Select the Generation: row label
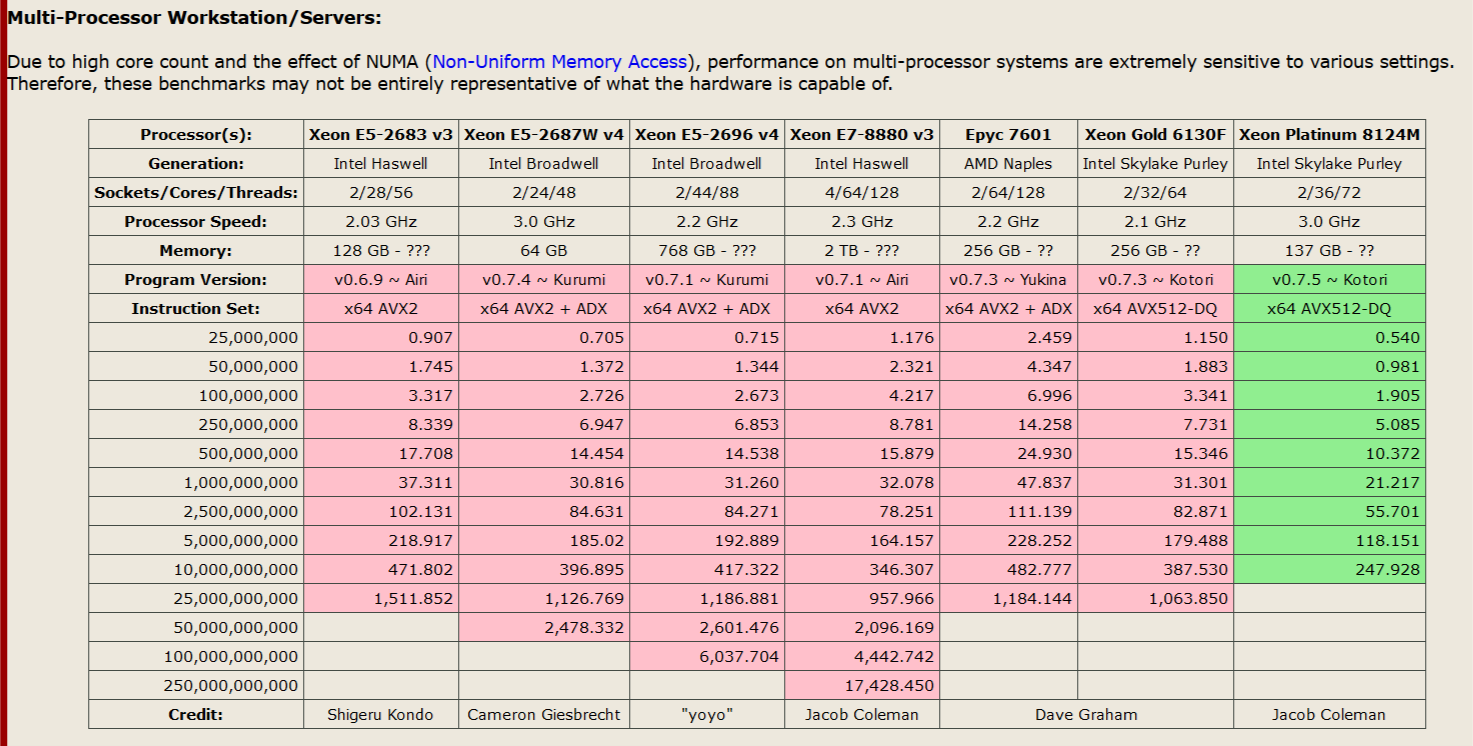 click(x=196, y=164)
